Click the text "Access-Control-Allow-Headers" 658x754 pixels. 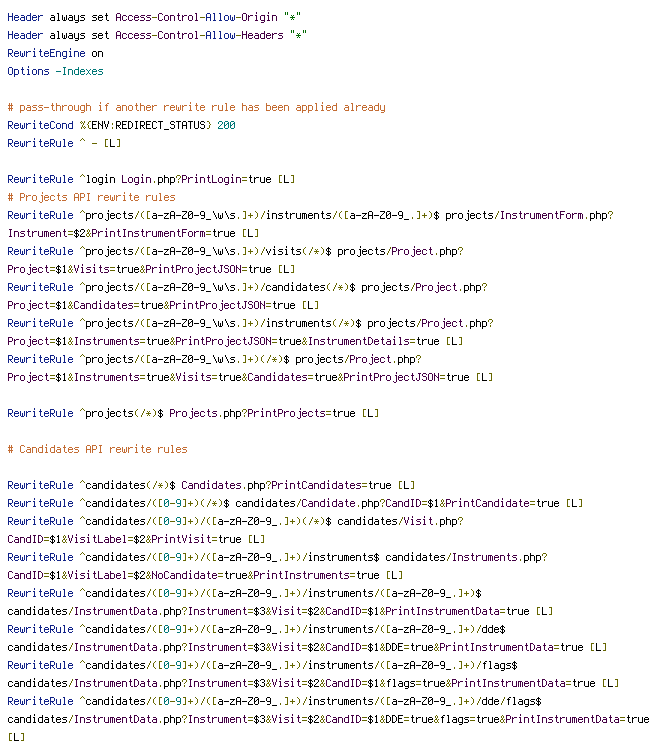pyautogui.click(x=199, y=36)
